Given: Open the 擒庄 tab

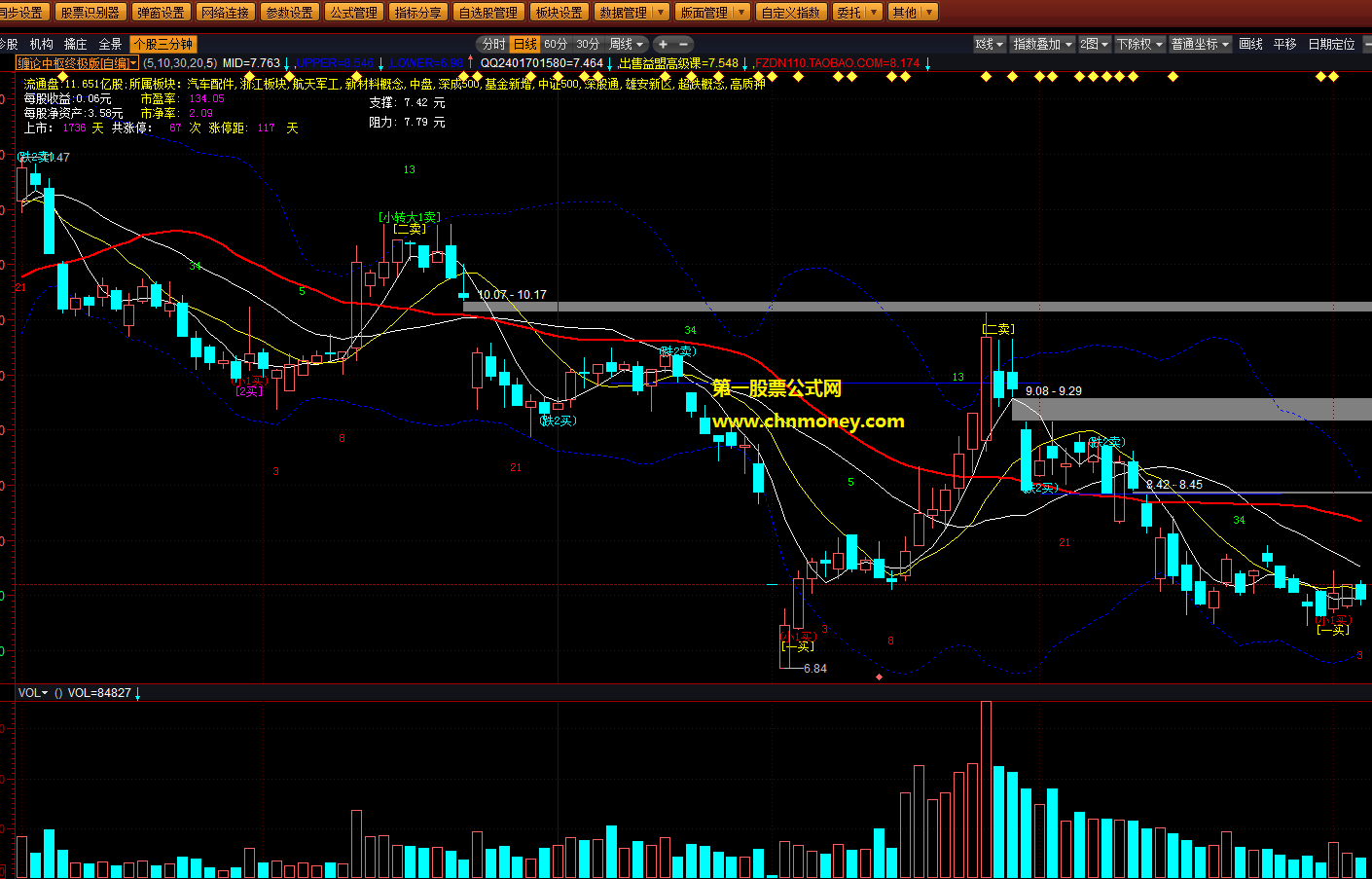Looking at the screenshot, I should [x=76, y=44].
